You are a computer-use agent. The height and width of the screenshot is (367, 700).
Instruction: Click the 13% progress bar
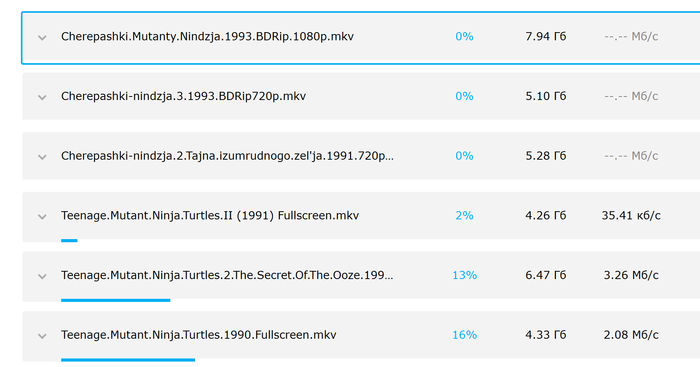click(x=116, y=300)
